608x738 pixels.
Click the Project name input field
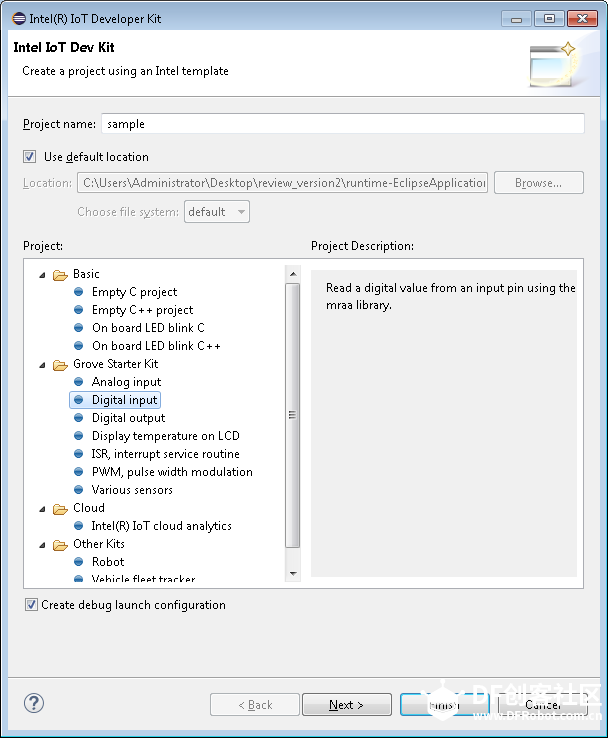343,124
